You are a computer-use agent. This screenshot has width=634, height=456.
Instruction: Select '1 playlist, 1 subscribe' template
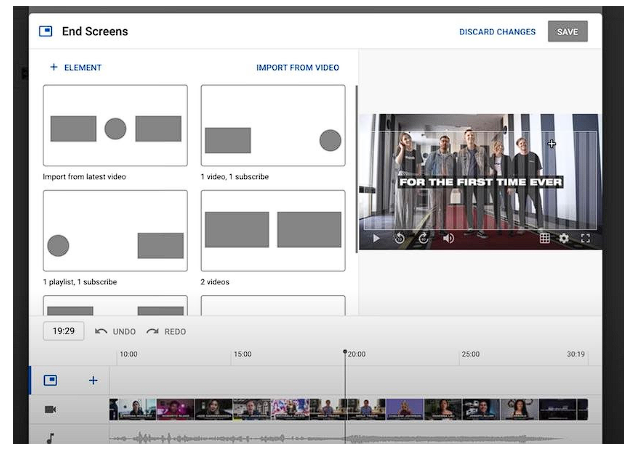click(x=115, y=230)
